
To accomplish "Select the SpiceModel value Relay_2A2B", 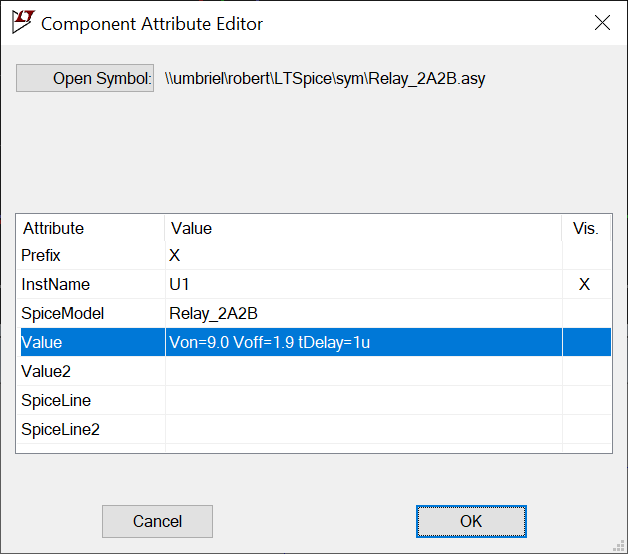I will (x=362, y=314).
